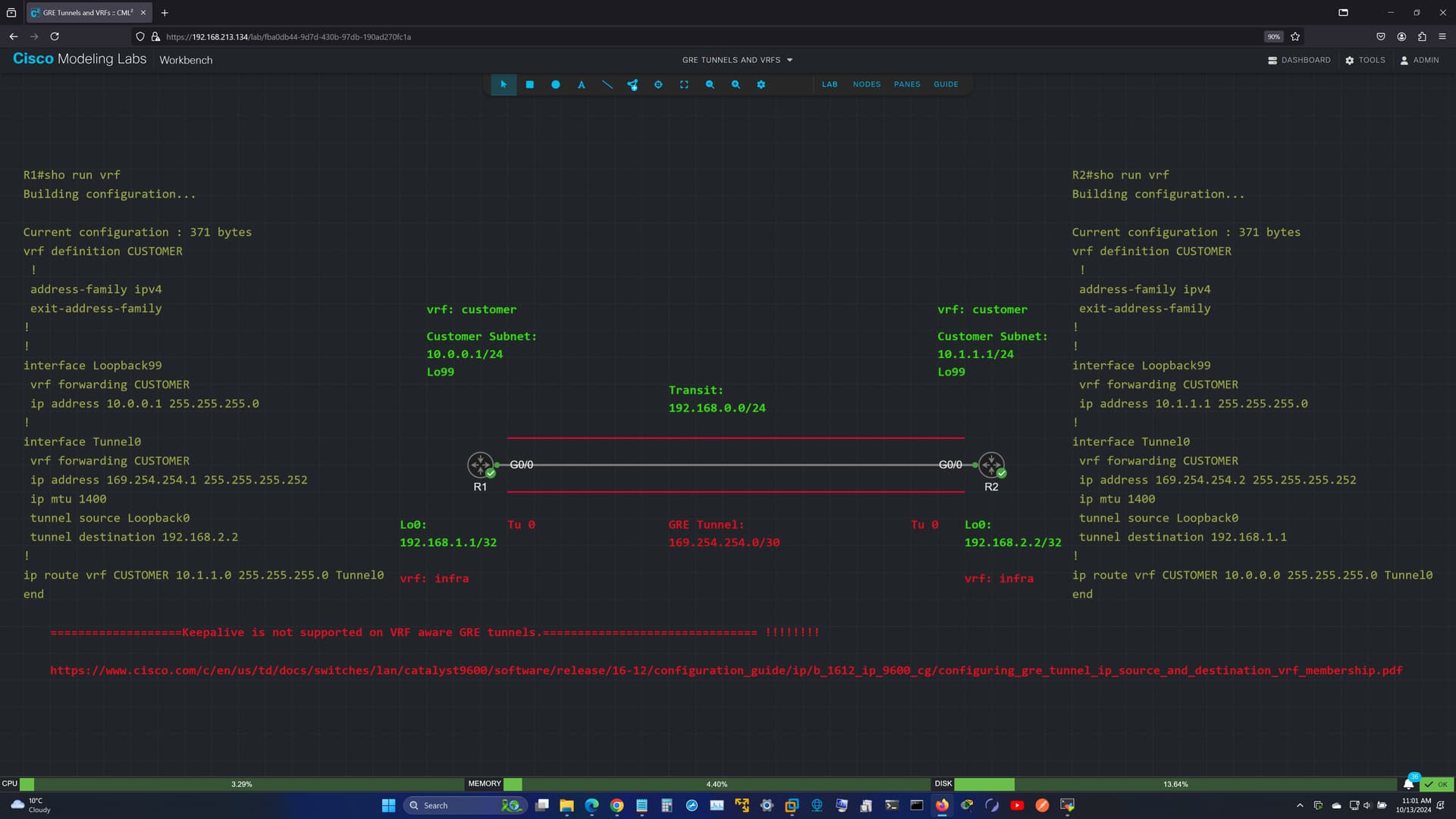Click the taskbar clock showing 11:01 AM
This screenshot has height=819, width=1456.
point(1415,805)
